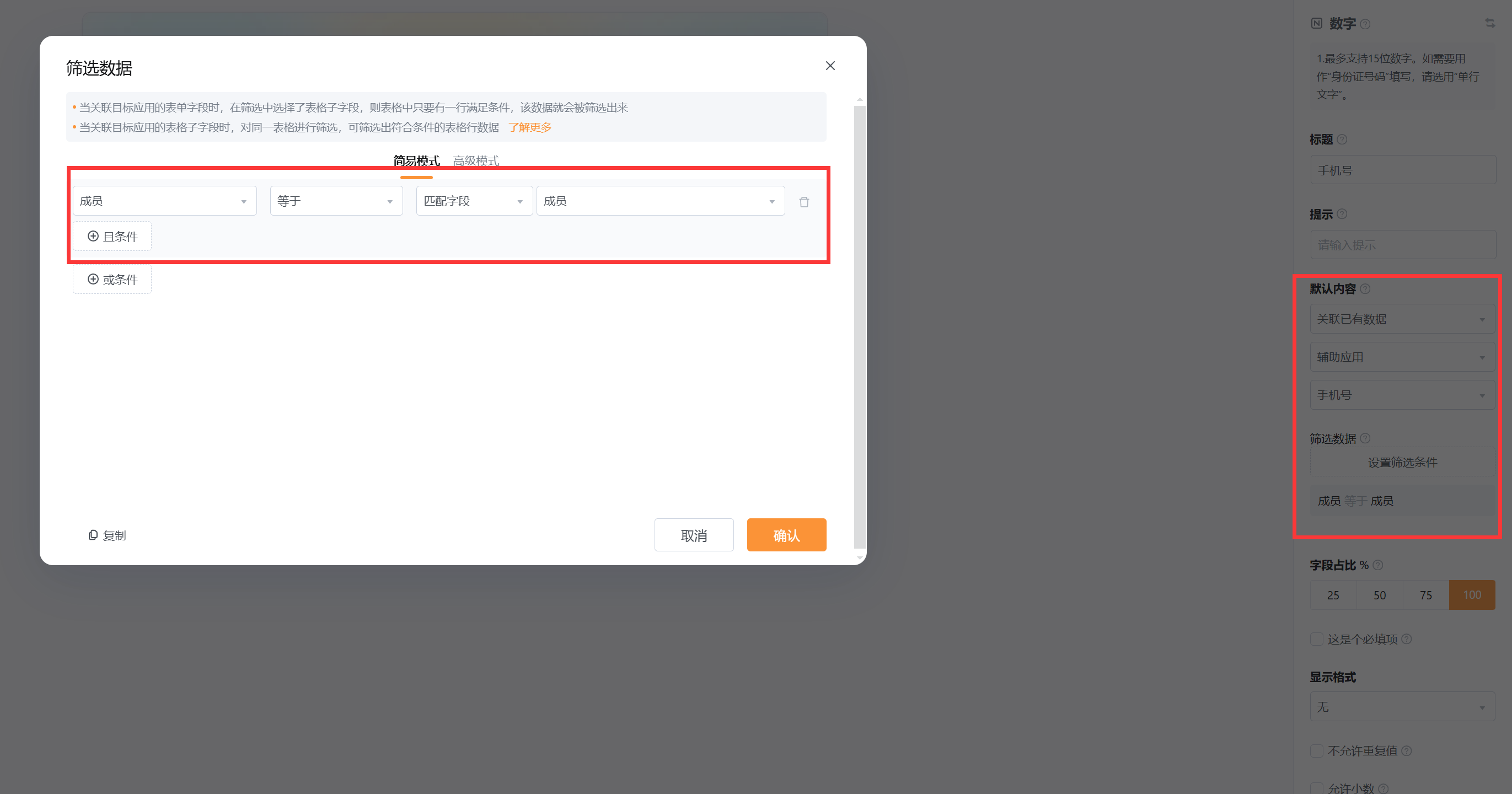The height and width of the screenshot is (794, 1512).
Task: Switch to 高级模式 tab
Action: pyautogui.click(x=476, y=161)
